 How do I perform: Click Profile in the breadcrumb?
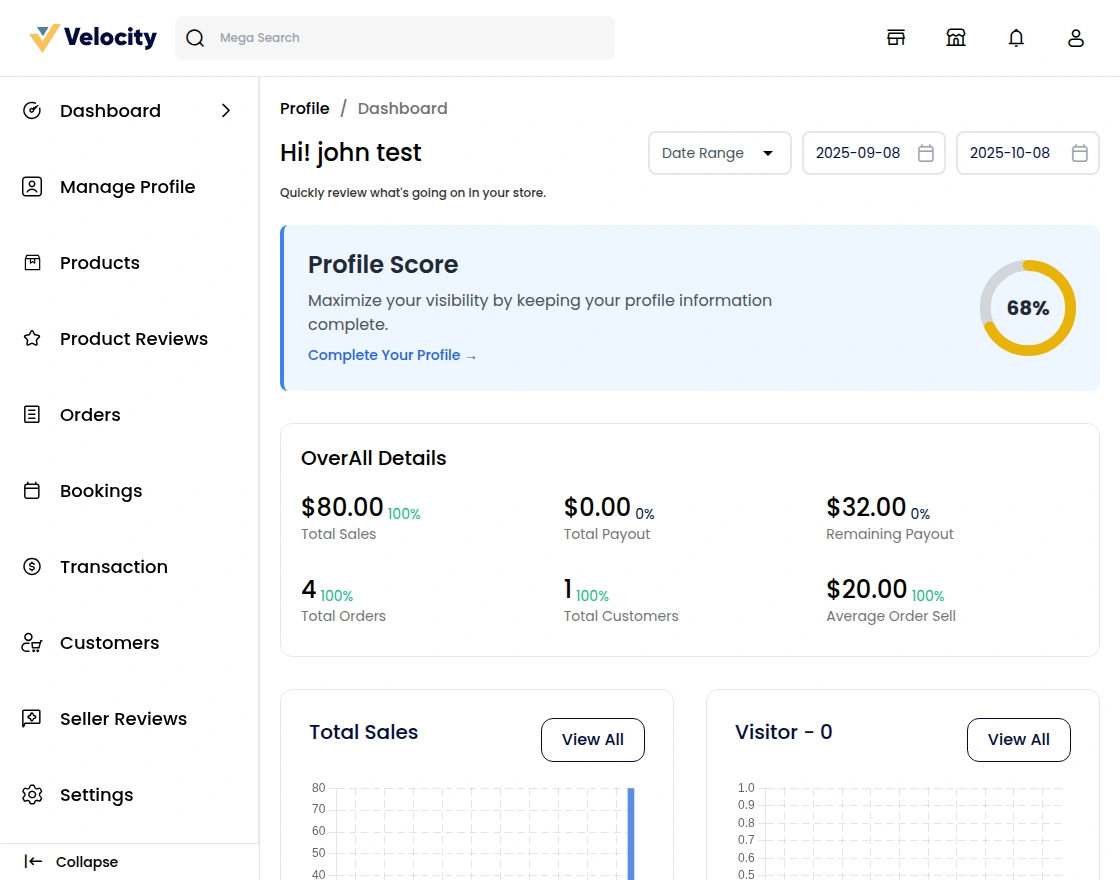pyautogui.click(x=304, y=108)
